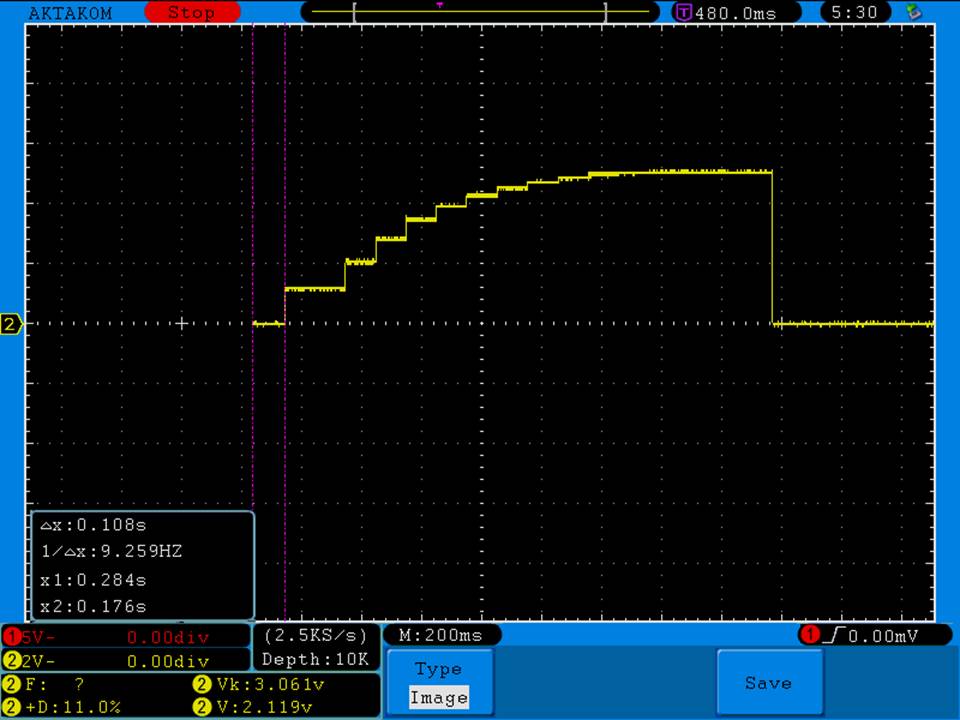Open the Type Image selection menu

click(x=438, y=683)
